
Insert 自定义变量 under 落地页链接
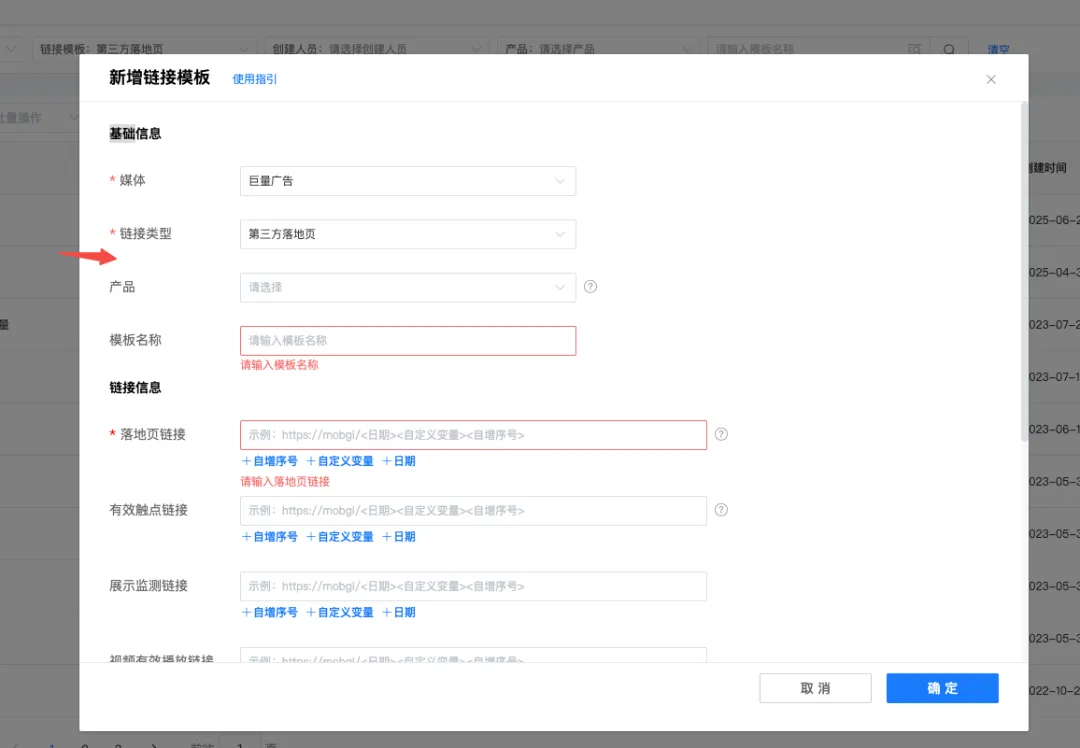pos(340,461)
